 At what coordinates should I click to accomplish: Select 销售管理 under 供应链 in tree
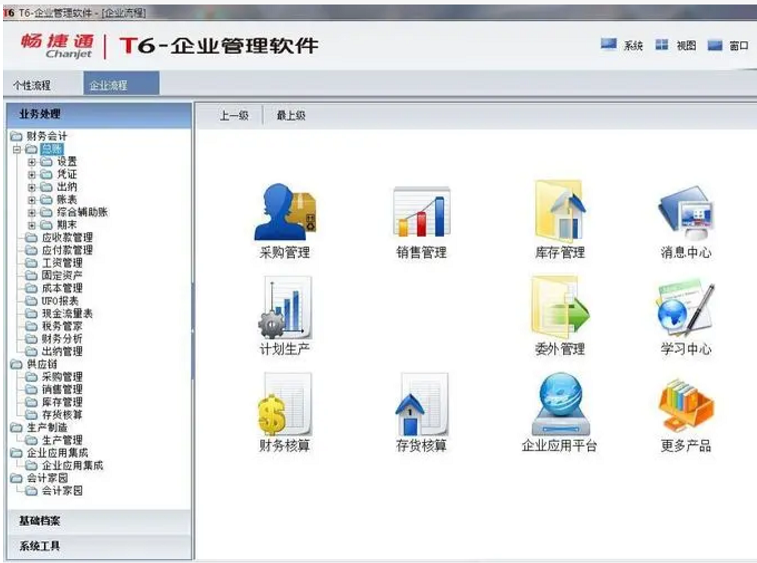point(62,389)
